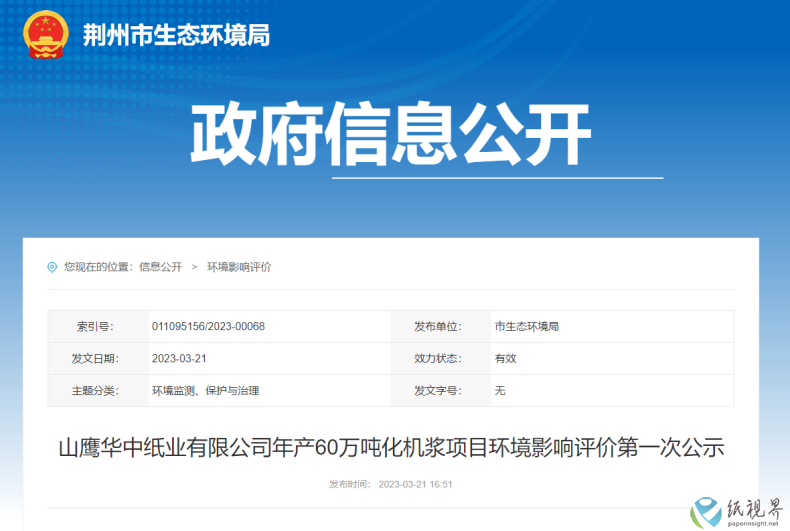Click the 索引号 label cell
790x531 pixels.
tap(98, 326)
